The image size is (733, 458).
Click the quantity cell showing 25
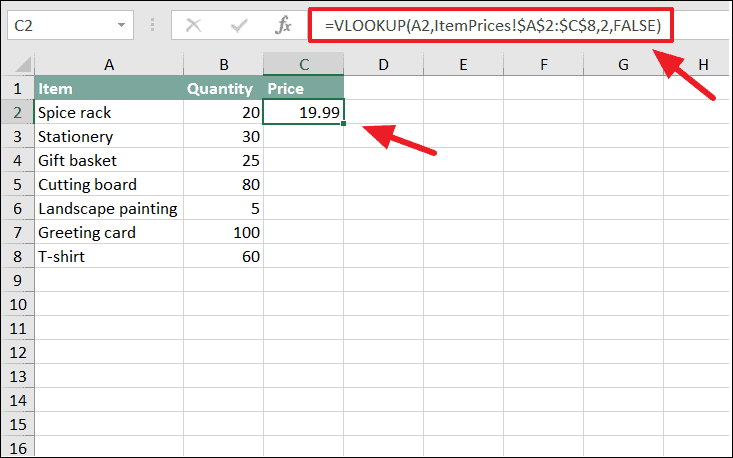coord(223,160)
